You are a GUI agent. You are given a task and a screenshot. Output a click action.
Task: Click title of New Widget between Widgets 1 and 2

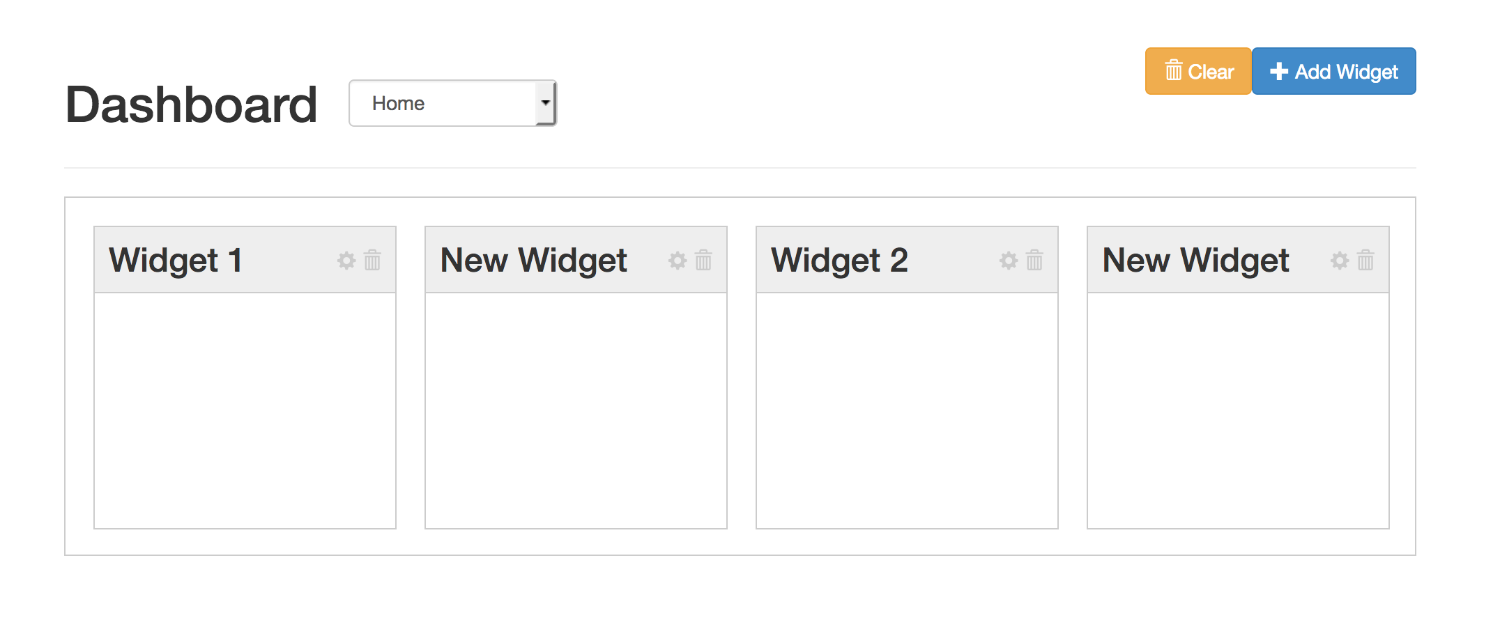pos(533,261)
